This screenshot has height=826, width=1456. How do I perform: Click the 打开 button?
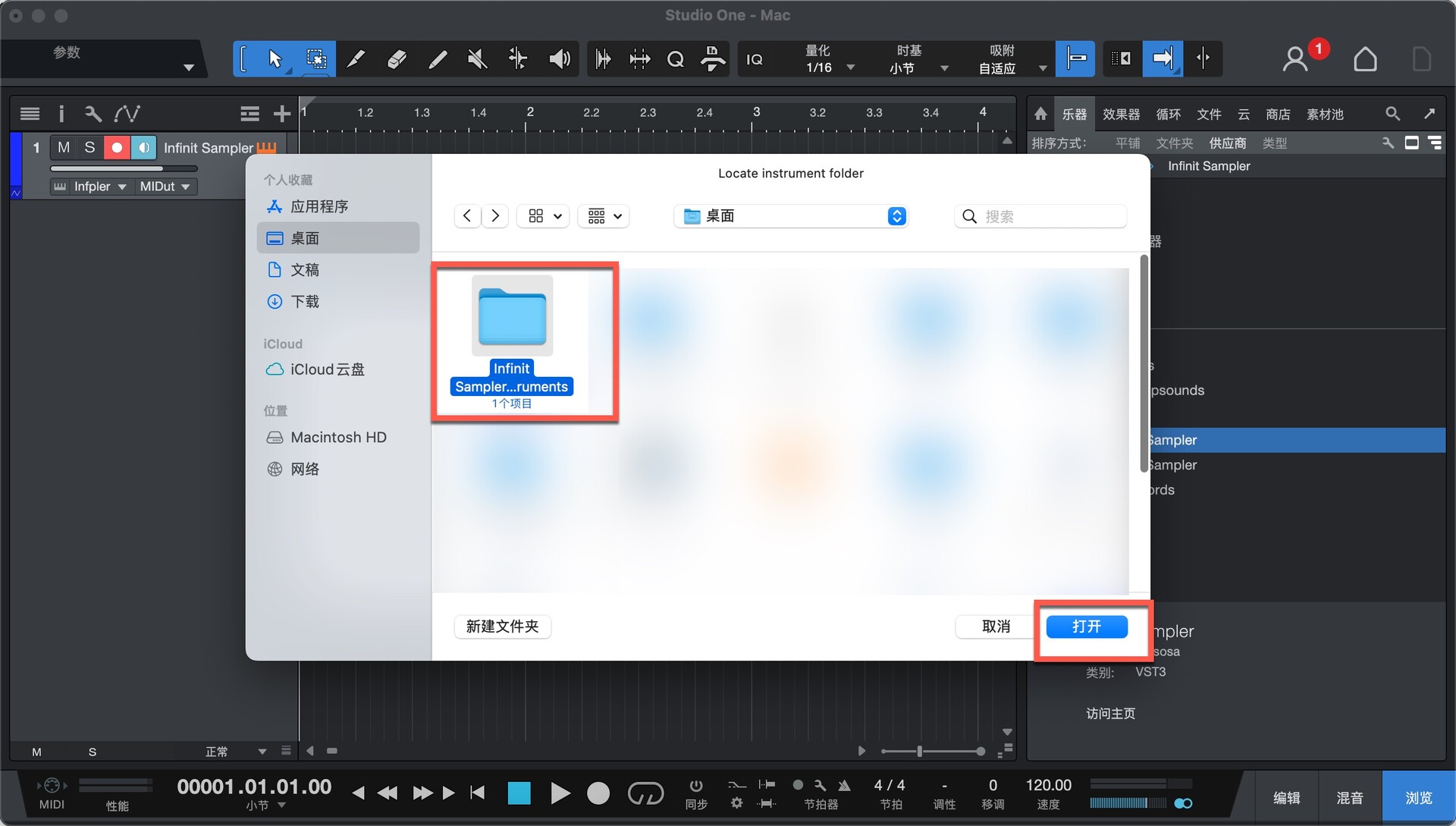click(x=1086, y=627)
